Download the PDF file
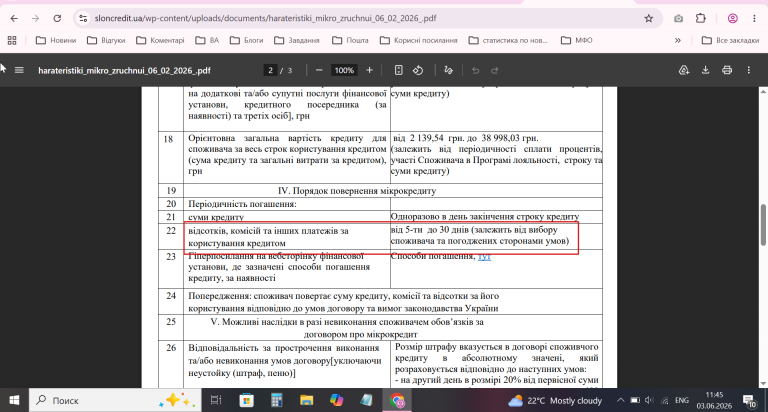This screenshot has width=768, height=412. (x=705, y=70)
